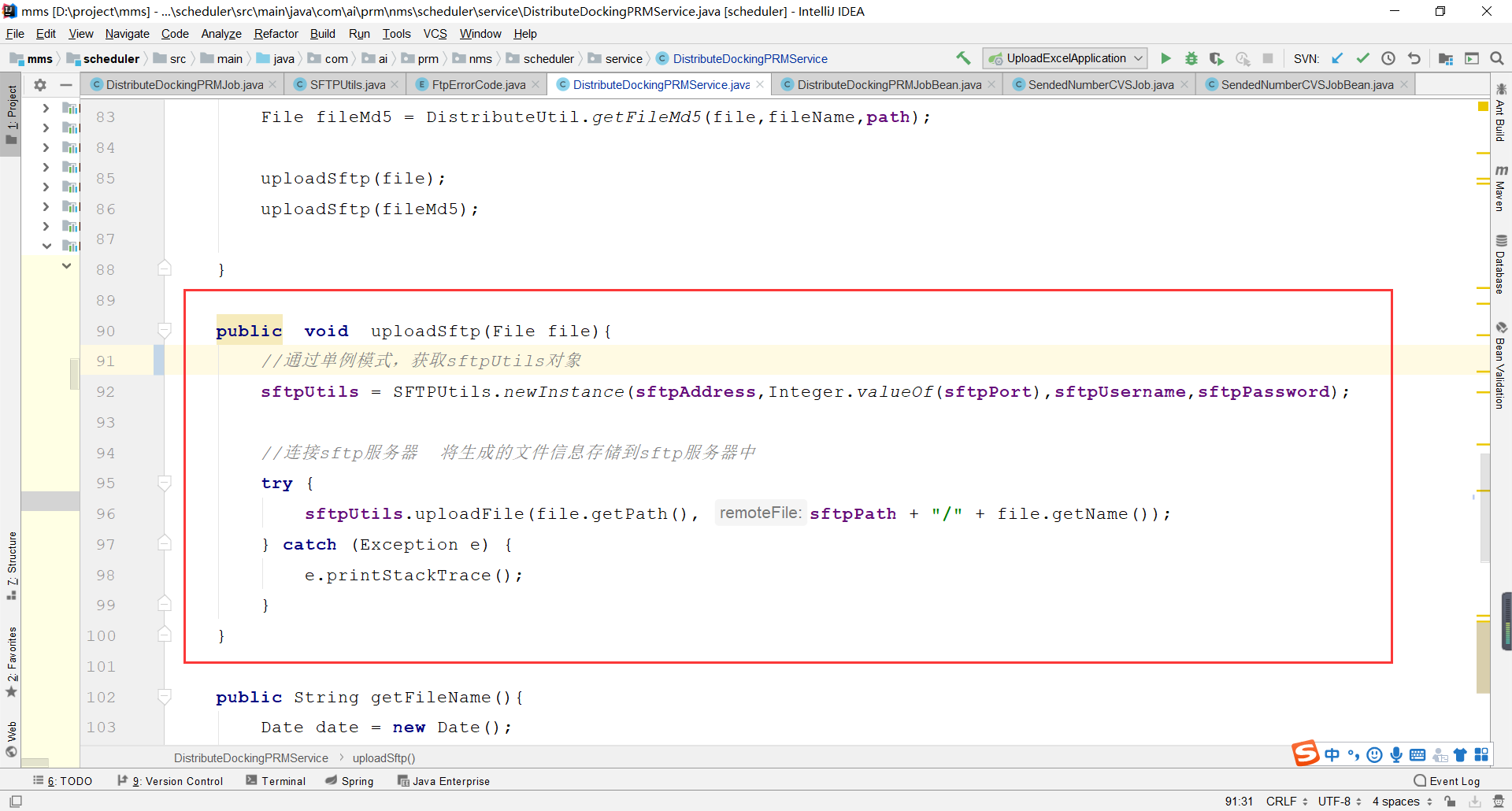Open the 6: TODO tool button
This screenshot has height=811, width=1512.
click(63, 781)
